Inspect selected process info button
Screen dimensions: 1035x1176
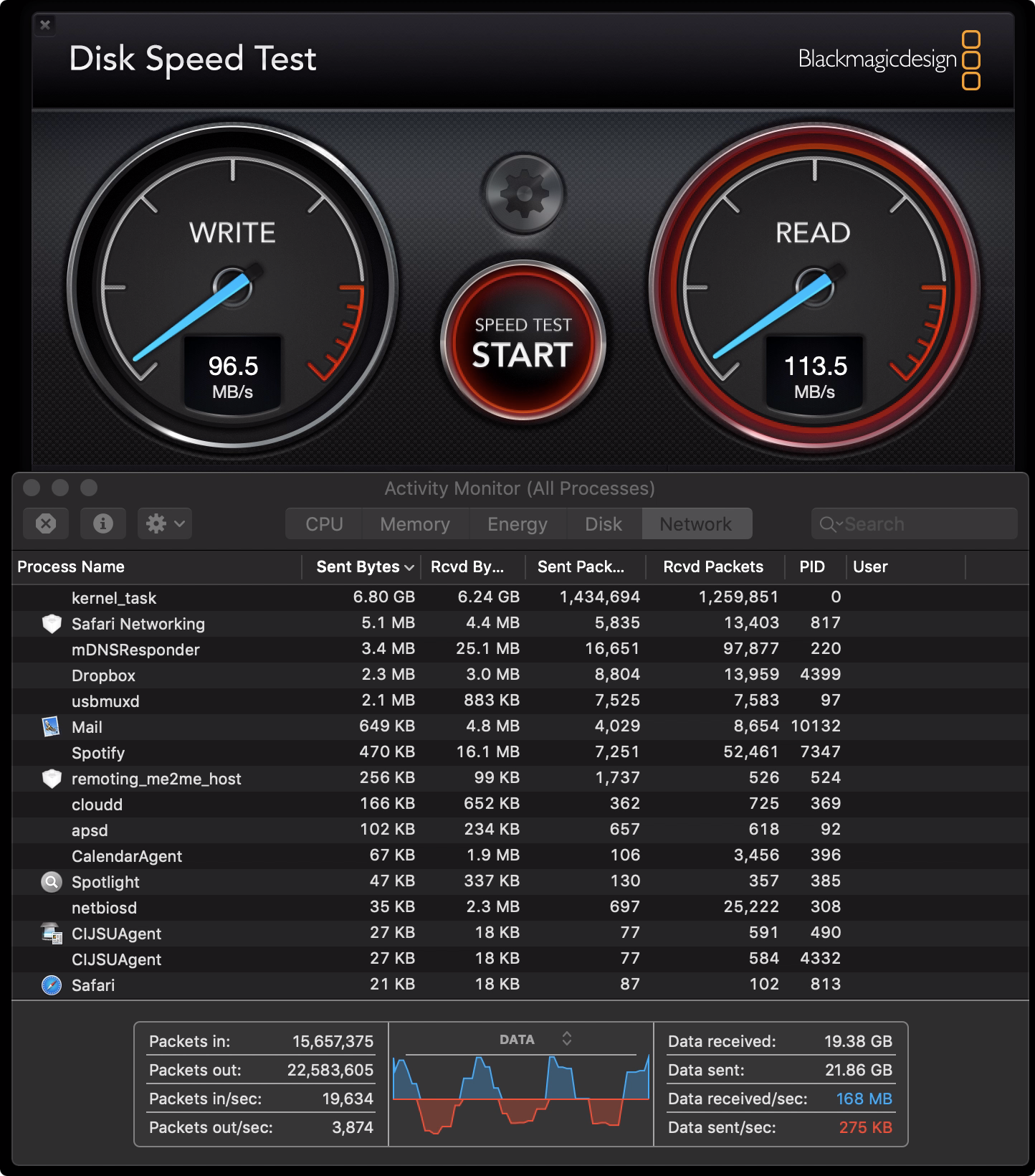pos(103,523)
